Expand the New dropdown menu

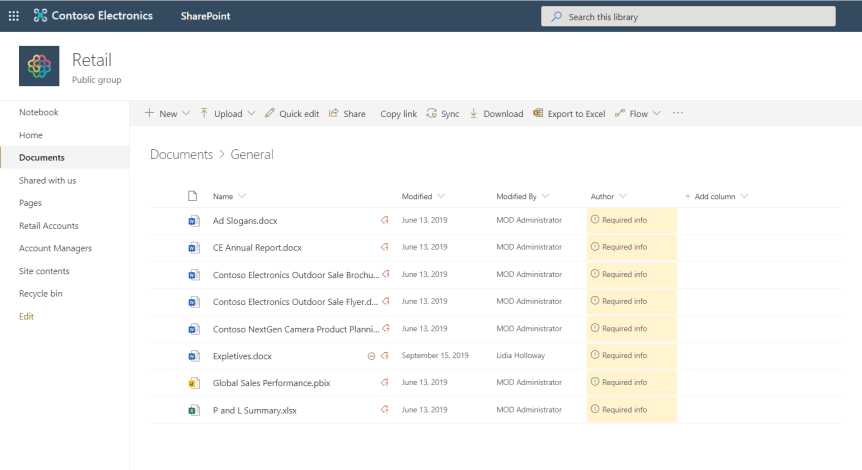160,114
